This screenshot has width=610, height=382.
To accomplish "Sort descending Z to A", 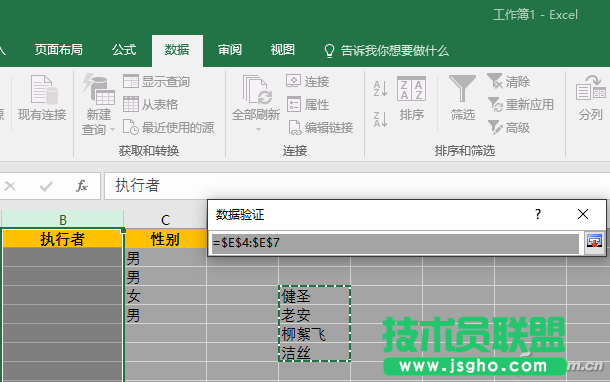I will click(x=380, y=119).
